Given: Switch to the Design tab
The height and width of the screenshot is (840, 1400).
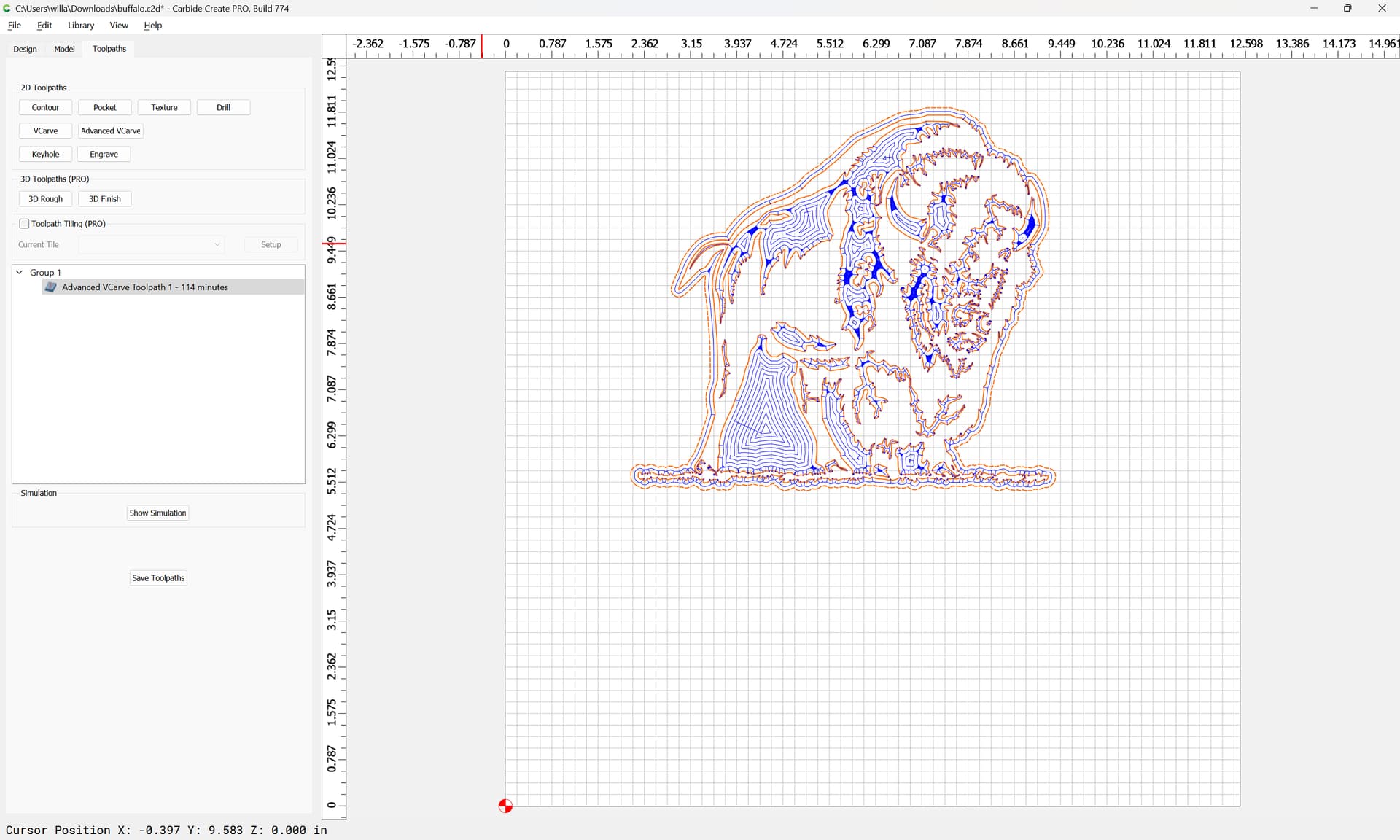Looking at the screenshot, I should coord(25,49).
